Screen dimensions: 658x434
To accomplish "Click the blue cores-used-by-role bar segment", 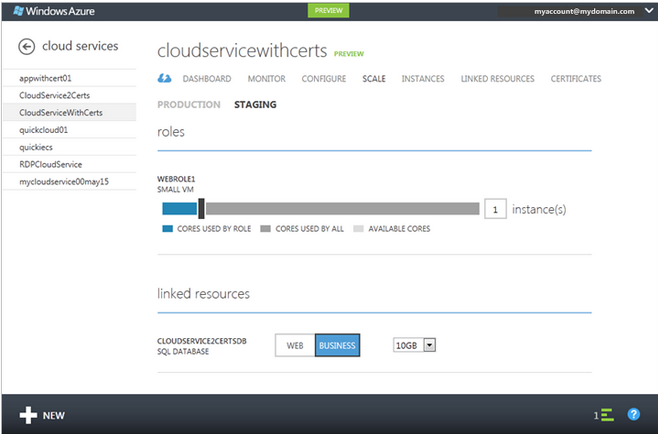I will click(x=180, y=209).
